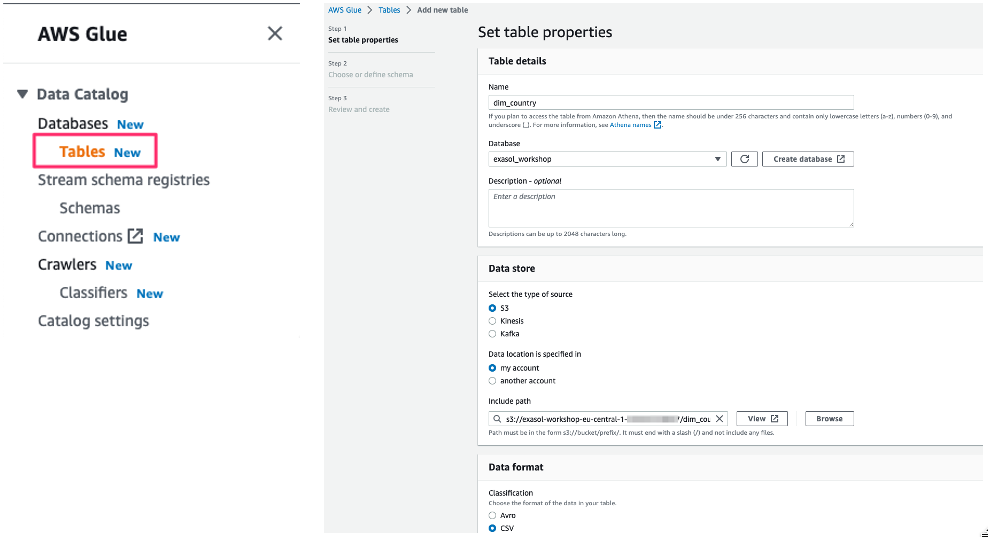Open the exasol_workshop database dropdown
988x537 pixels.
[607, 159]
